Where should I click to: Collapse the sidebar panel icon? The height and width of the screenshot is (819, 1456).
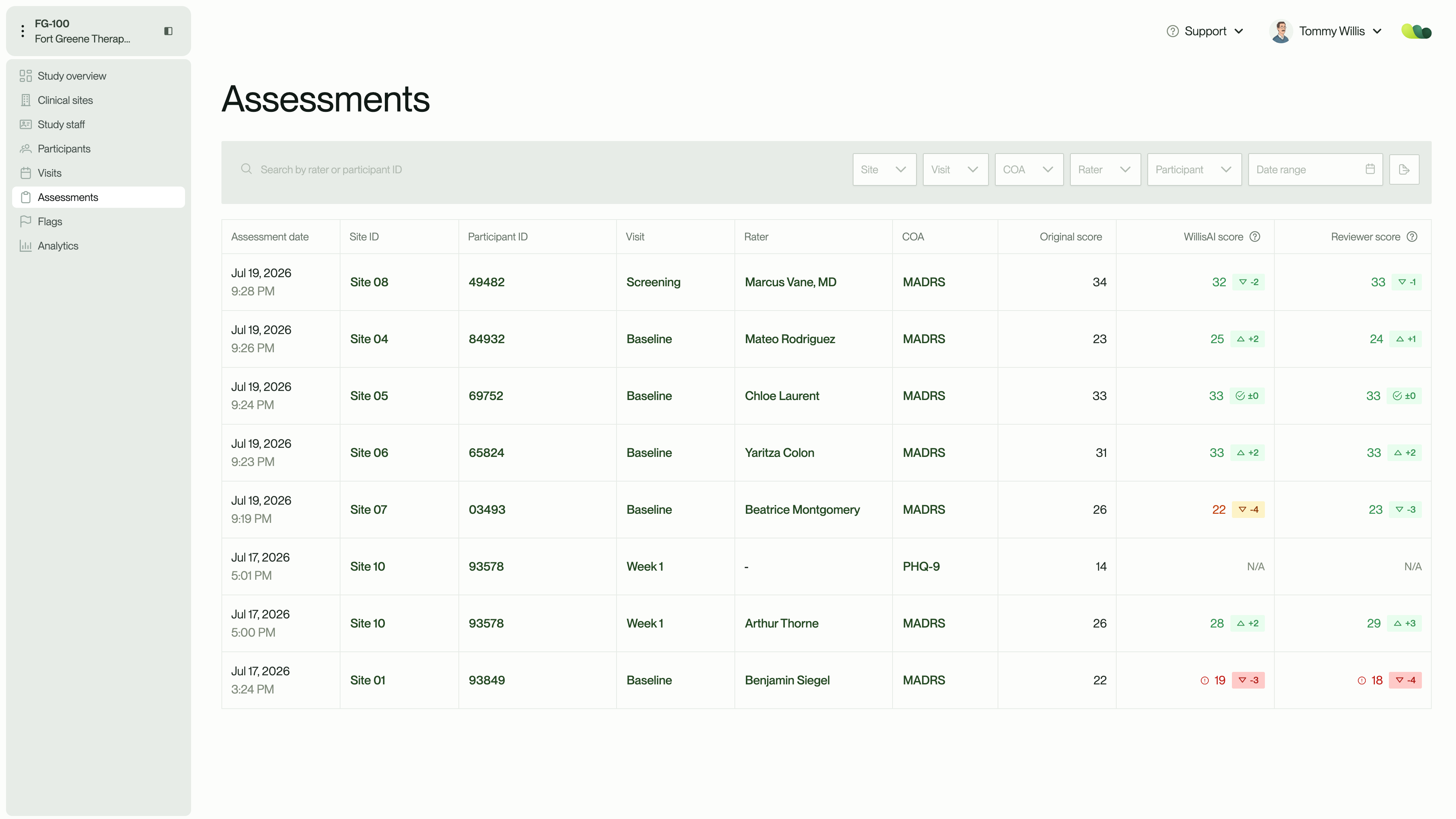tap(168, 31)
